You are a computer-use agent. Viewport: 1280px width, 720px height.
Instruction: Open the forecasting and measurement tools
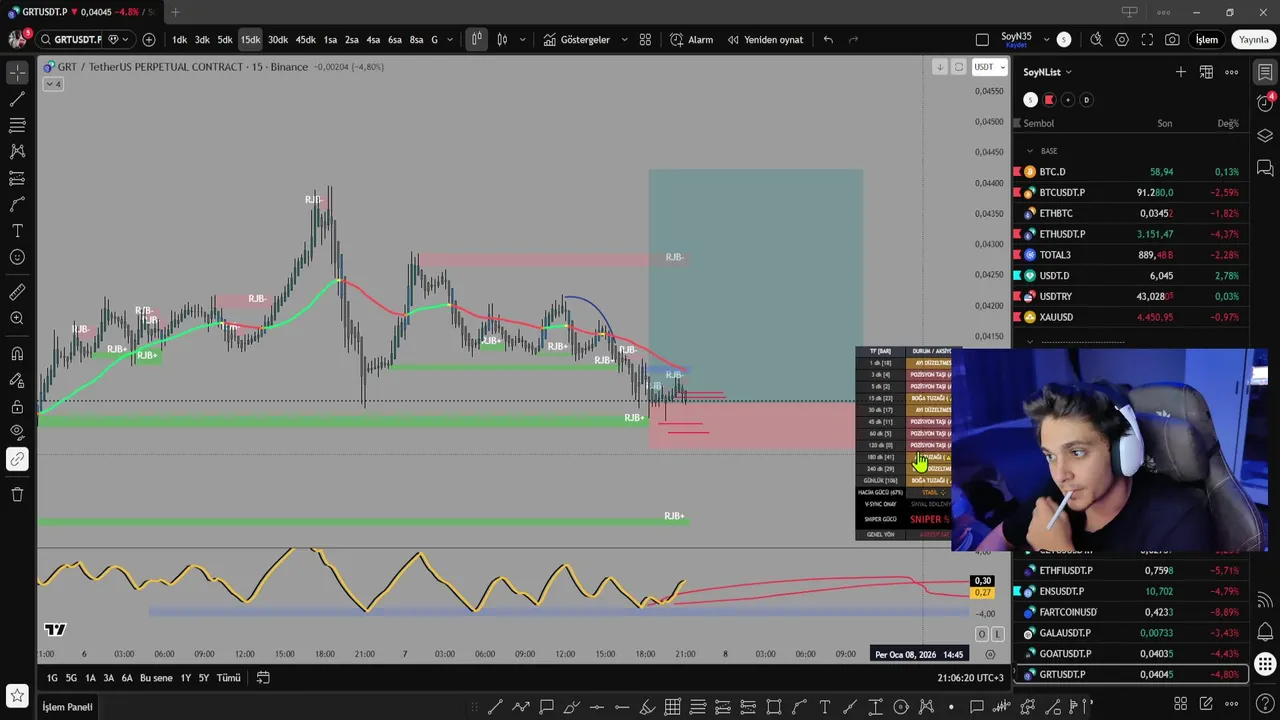(x=17, y=178)
